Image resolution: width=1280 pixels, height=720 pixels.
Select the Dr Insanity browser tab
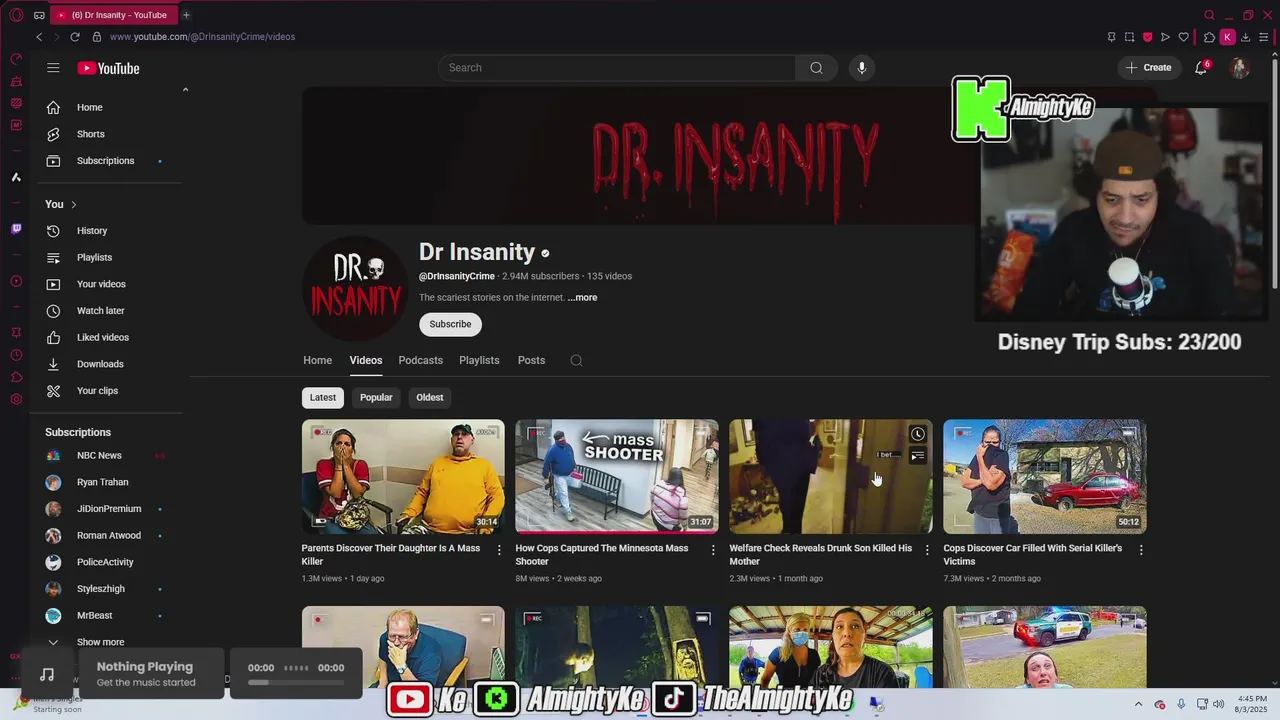112,15
